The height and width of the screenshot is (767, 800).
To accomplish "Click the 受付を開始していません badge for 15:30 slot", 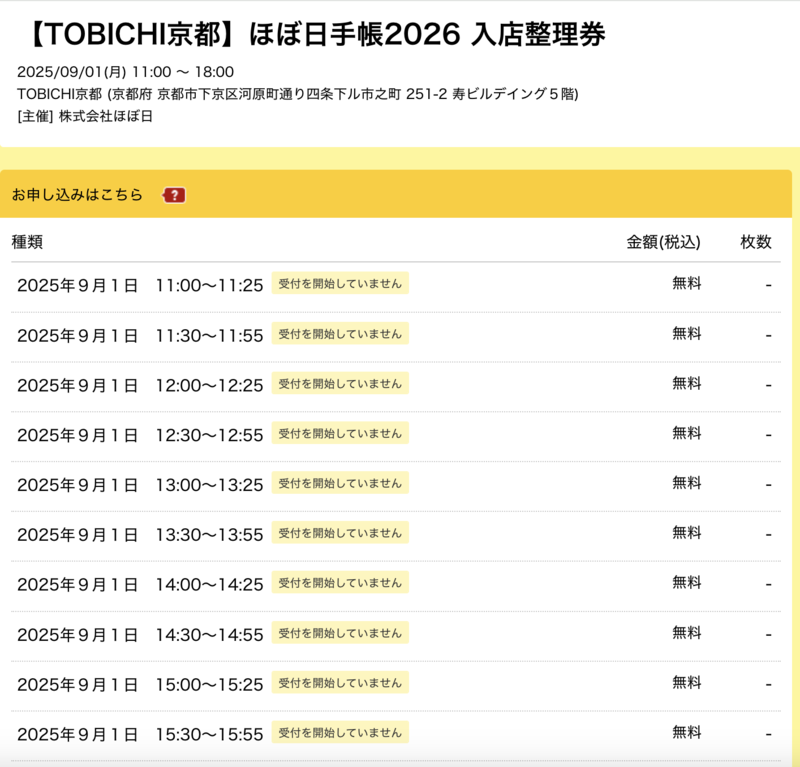I will 340,733.
